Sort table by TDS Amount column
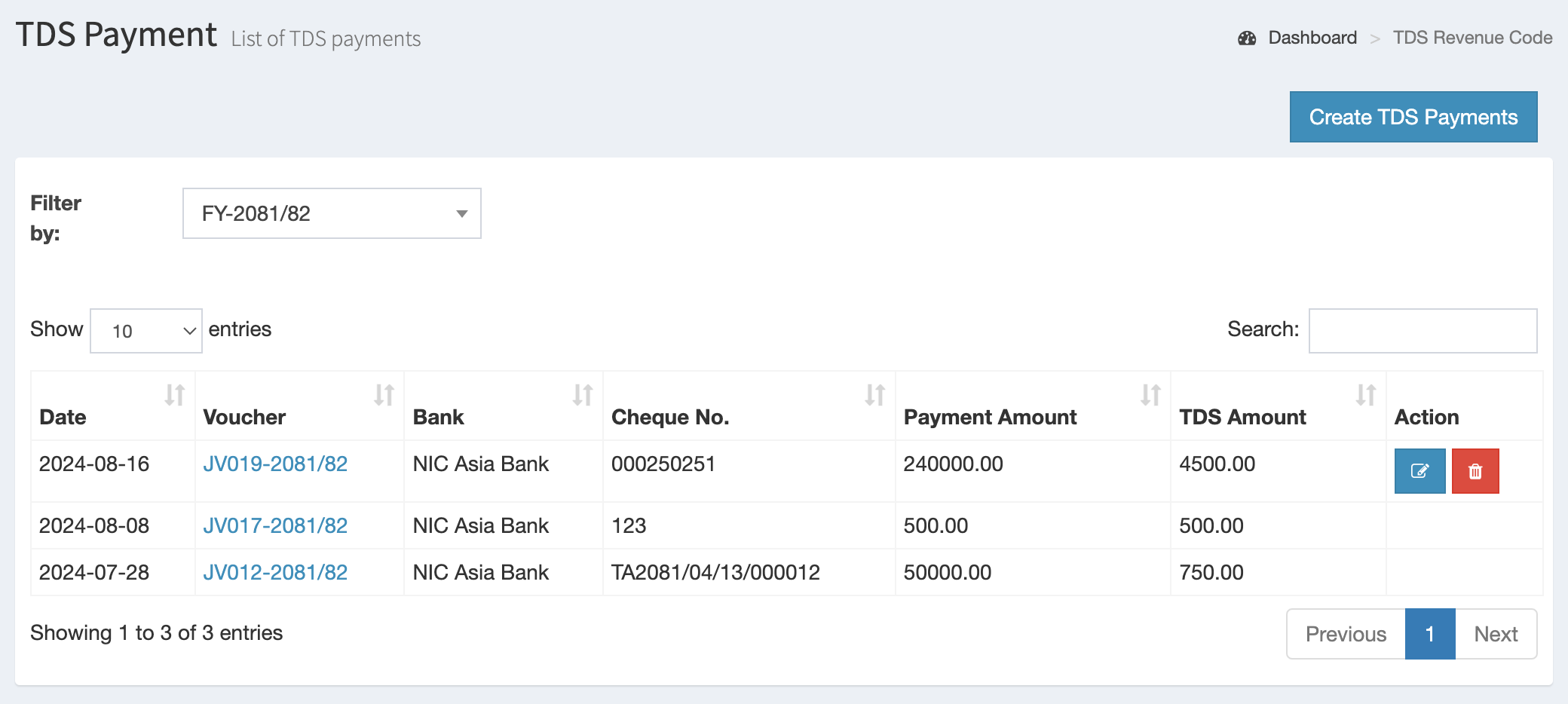1568x704 pixels. 1278,406
